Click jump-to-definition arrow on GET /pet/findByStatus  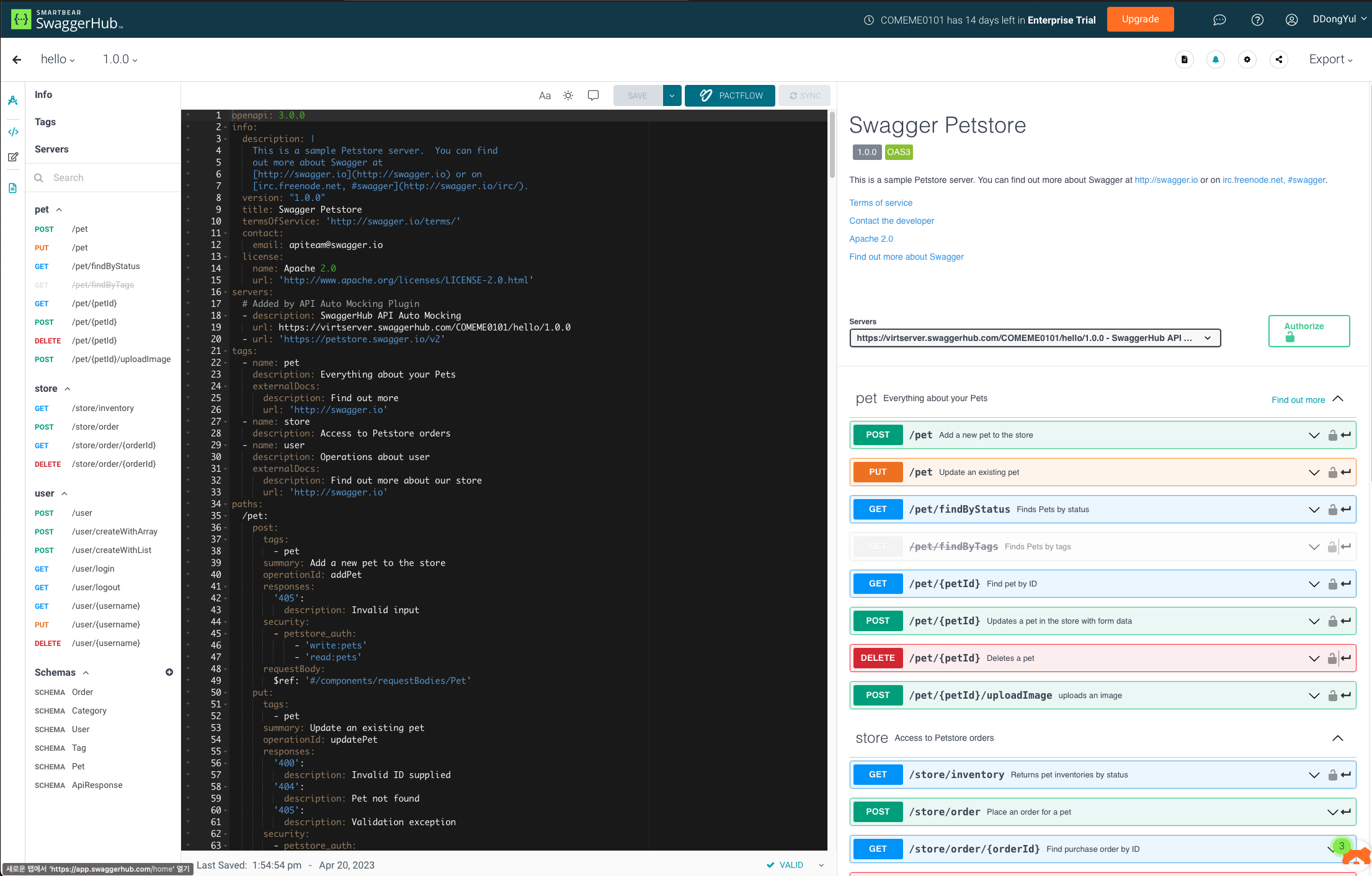pyautogui.click(x=1347, y=510)
